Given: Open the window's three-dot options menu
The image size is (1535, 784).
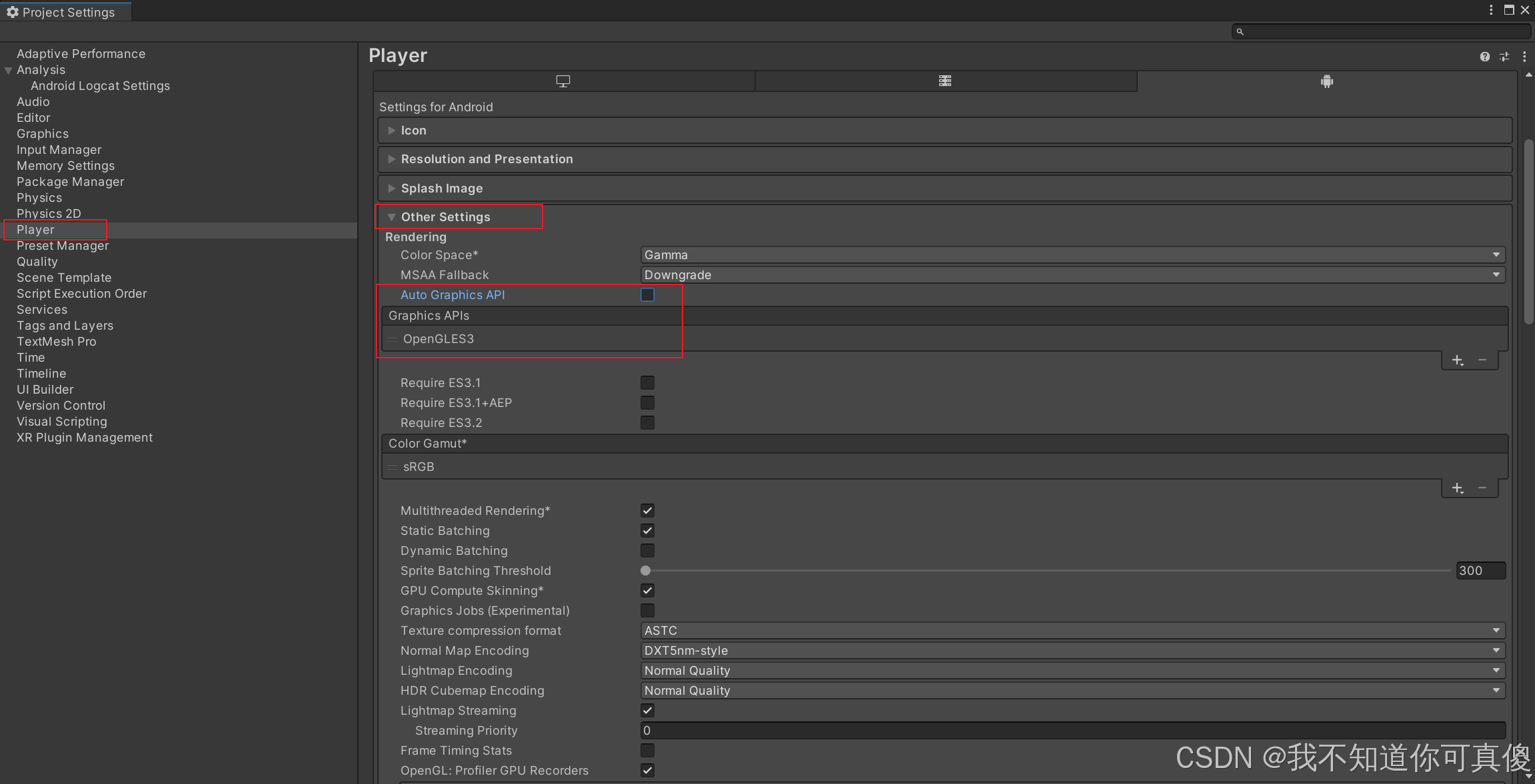Looking at the screenshot, I should pos(1491,10).
